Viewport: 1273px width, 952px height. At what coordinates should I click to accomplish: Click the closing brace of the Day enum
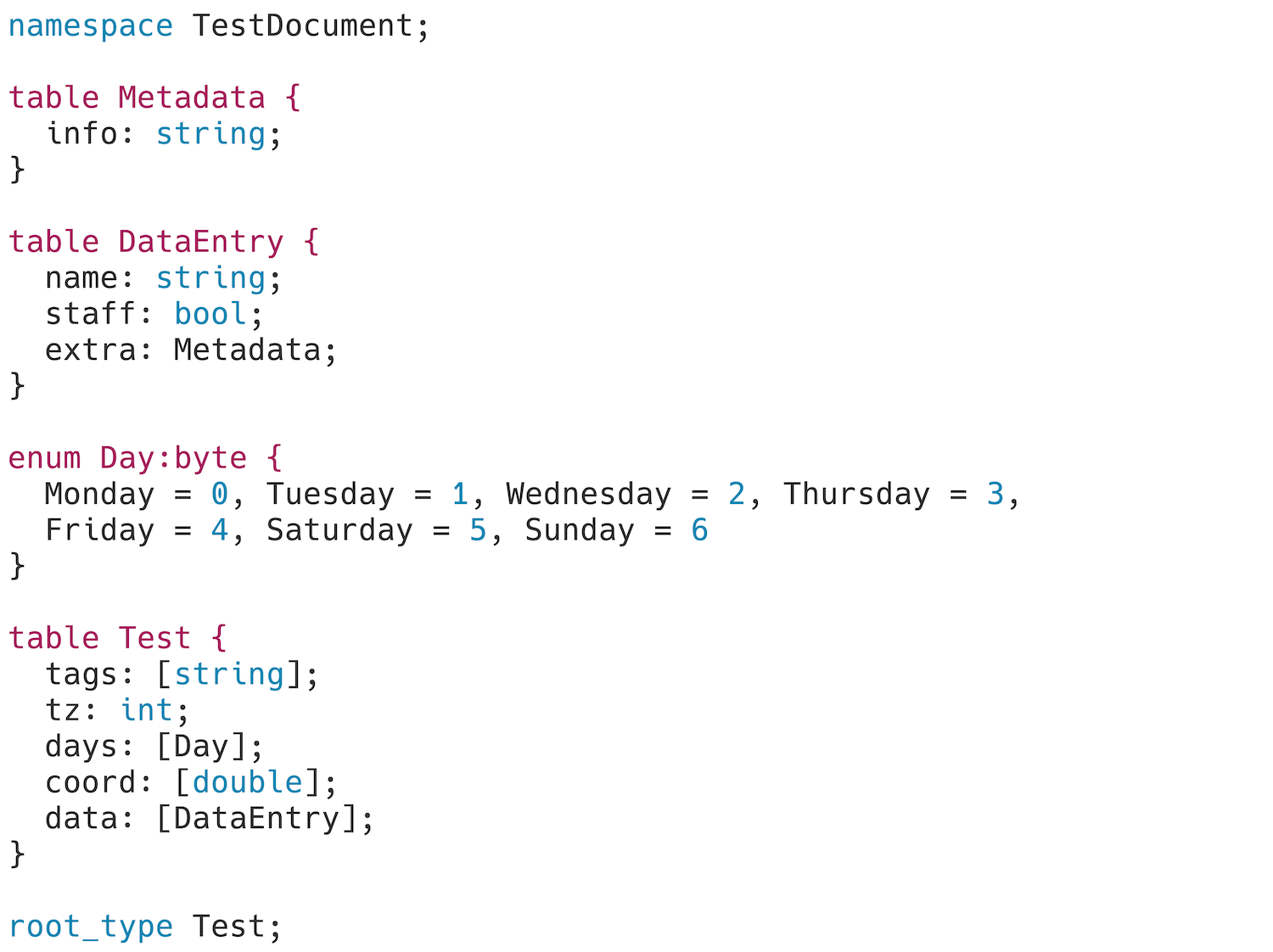tap(17, 566)
